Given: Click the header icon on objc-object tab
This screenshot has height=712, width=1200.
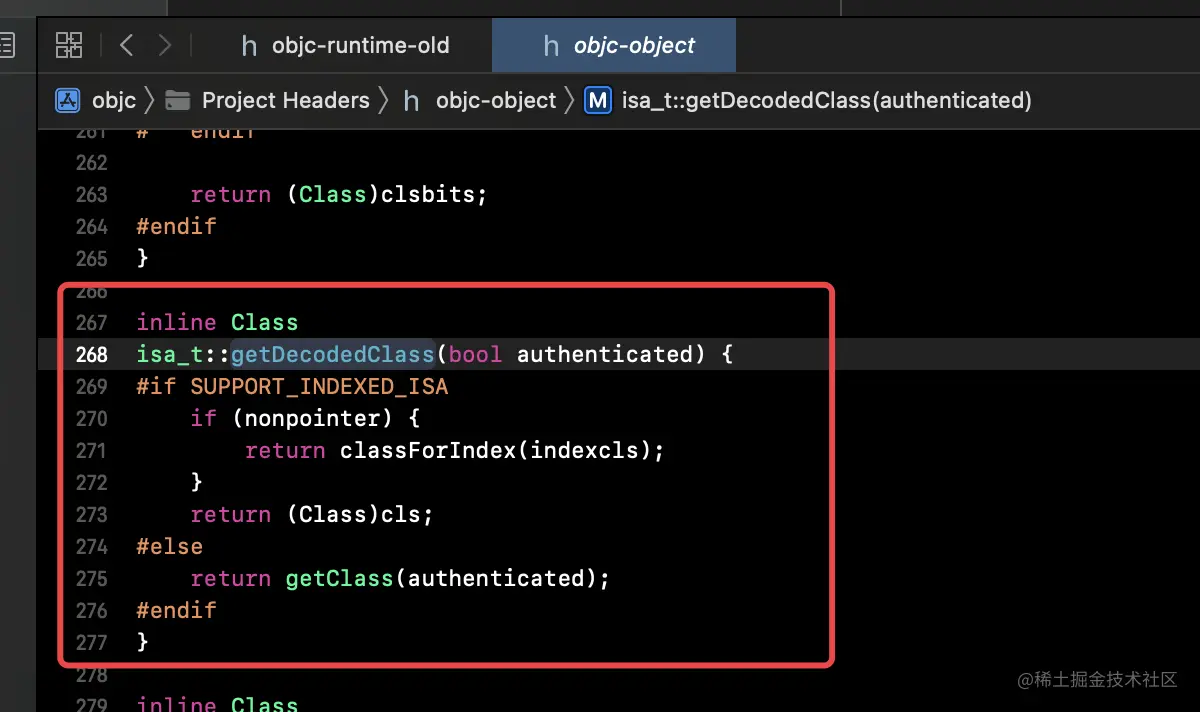Looking at the screenshot, I should (551, 46).
